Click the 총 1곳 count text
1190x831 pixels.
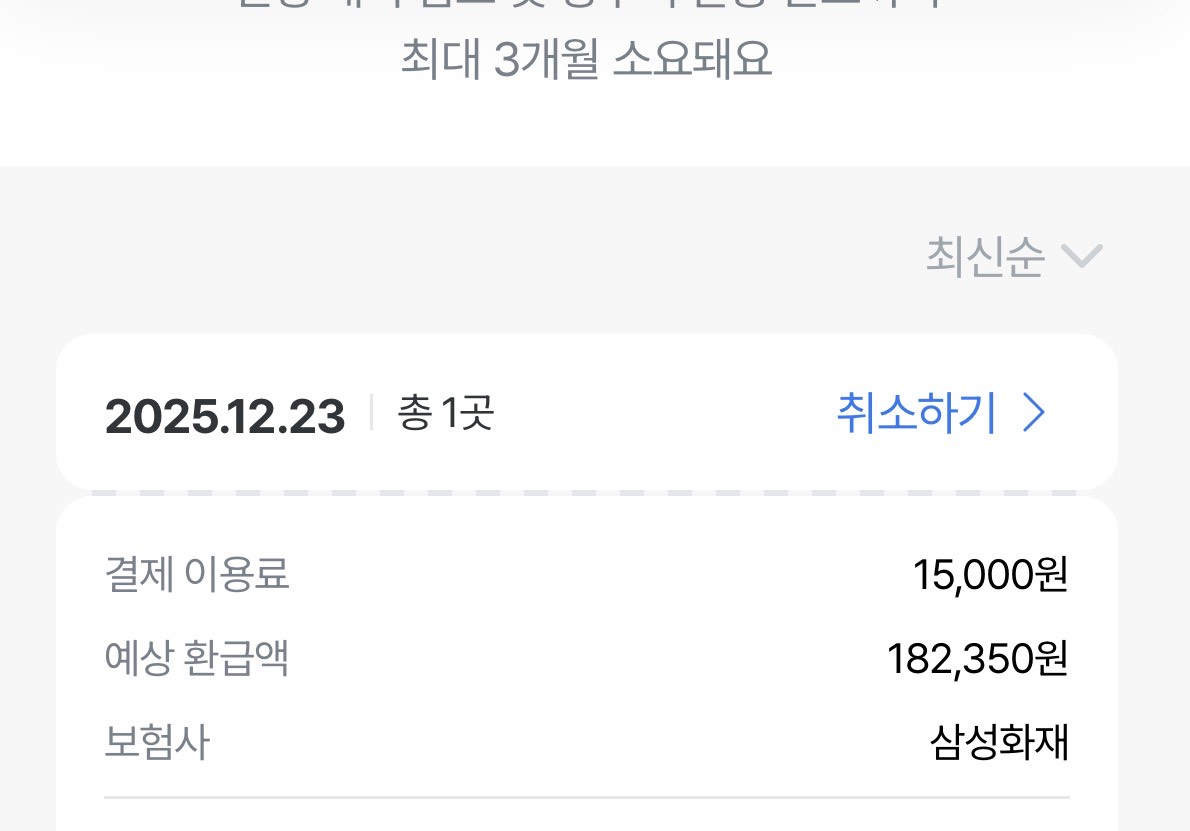[x=445, y=413]
